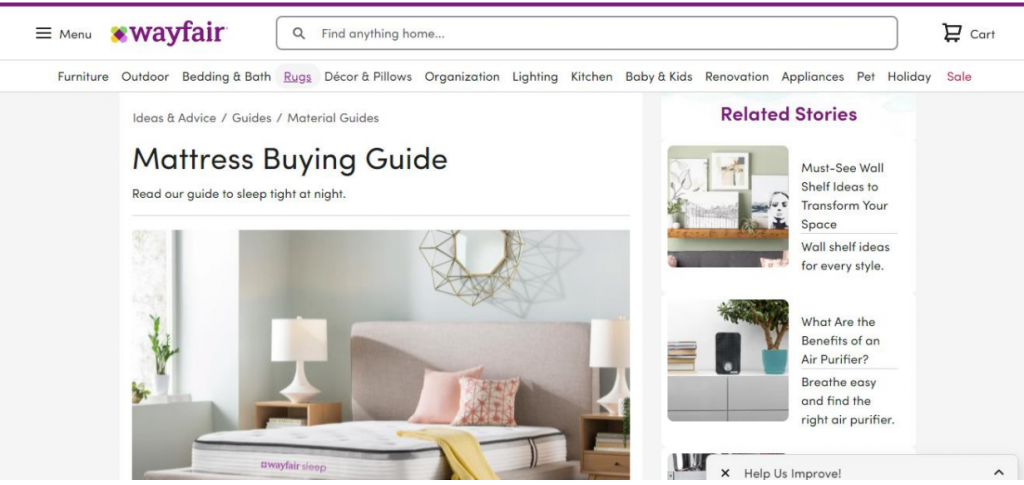This screenshot has height=485, width=1024.
Task: Follow the Ideas & Advice breadcrumb
Action: point(174,118)
